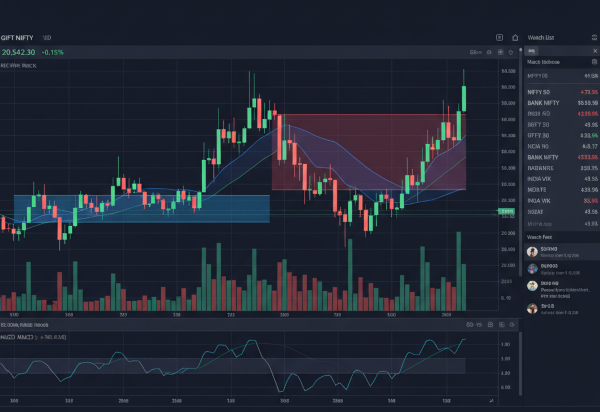Click the numeric setting in MACD pane toolbar
The image size is (600, 412).
474,325
